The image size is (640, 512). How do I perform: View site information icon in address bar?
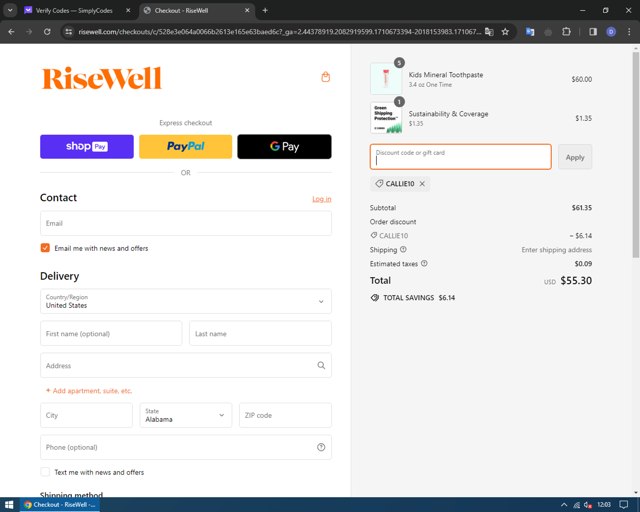pyautogui.click(x=69, y=31)
